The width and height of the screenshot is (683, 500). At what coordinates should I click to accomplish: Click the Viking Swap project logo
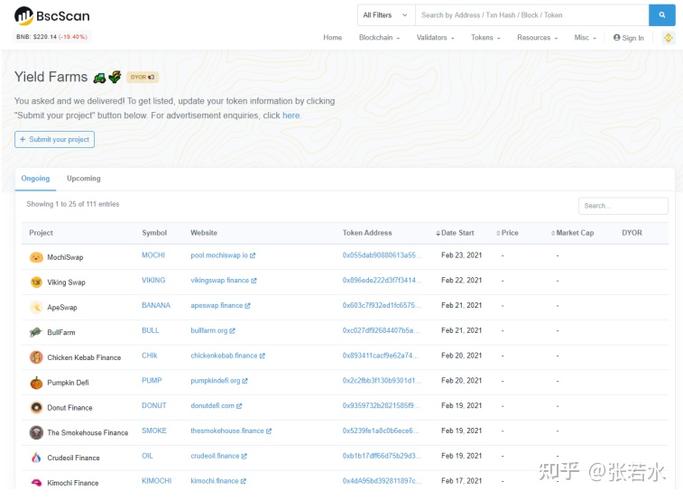pos(37,282)
